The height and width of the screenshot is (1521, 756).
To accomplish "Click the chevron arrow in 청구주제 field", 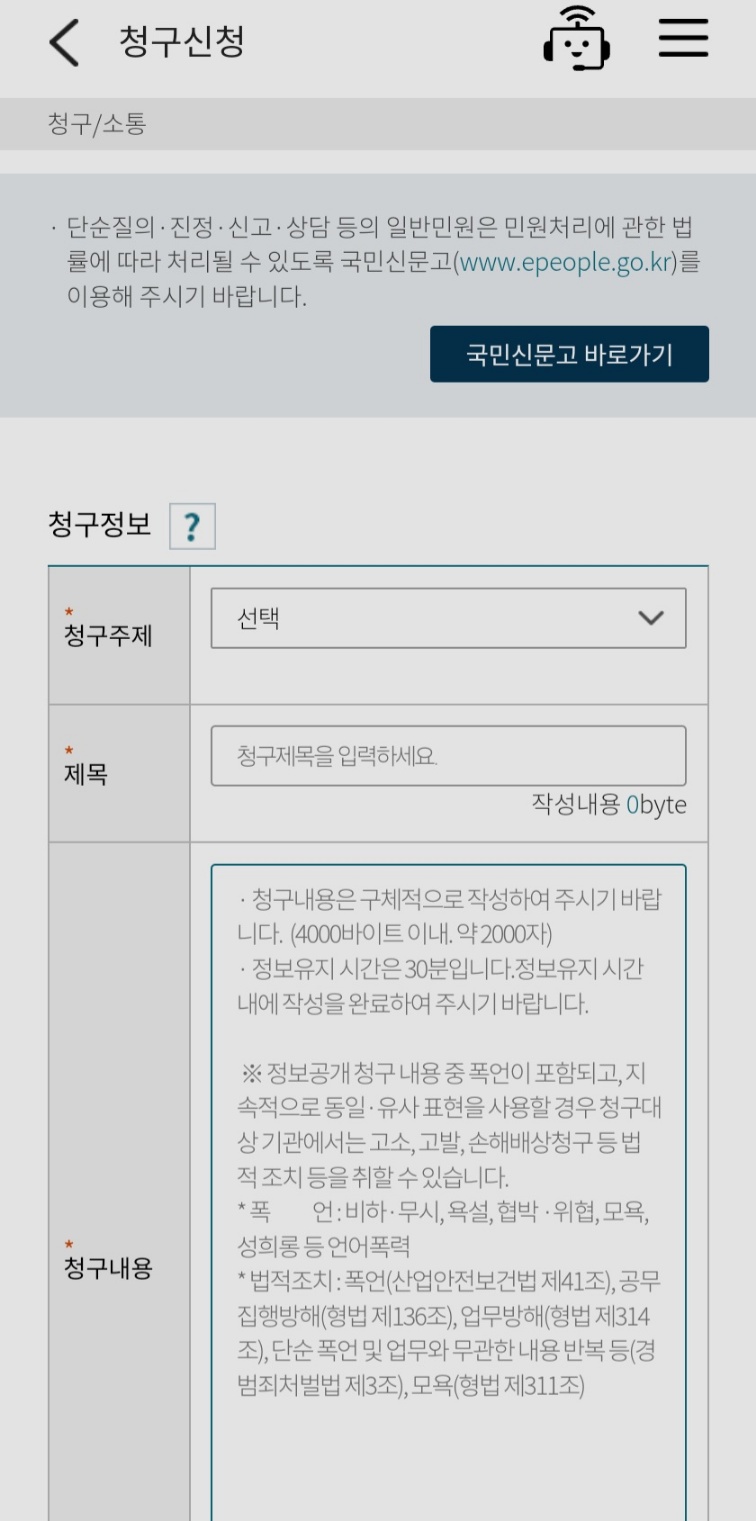I will (x=650, y=618).
